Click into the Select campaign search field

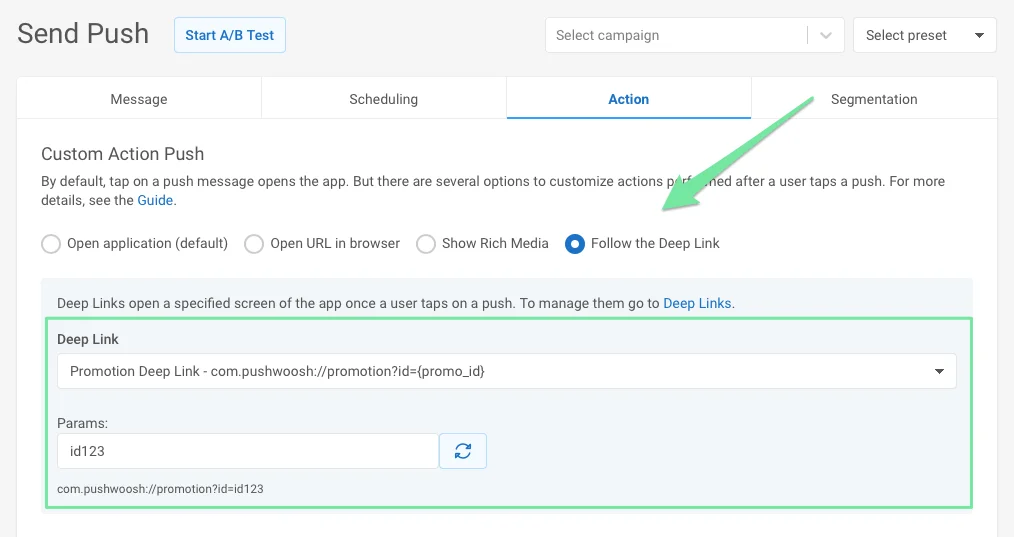coord(675,35)
